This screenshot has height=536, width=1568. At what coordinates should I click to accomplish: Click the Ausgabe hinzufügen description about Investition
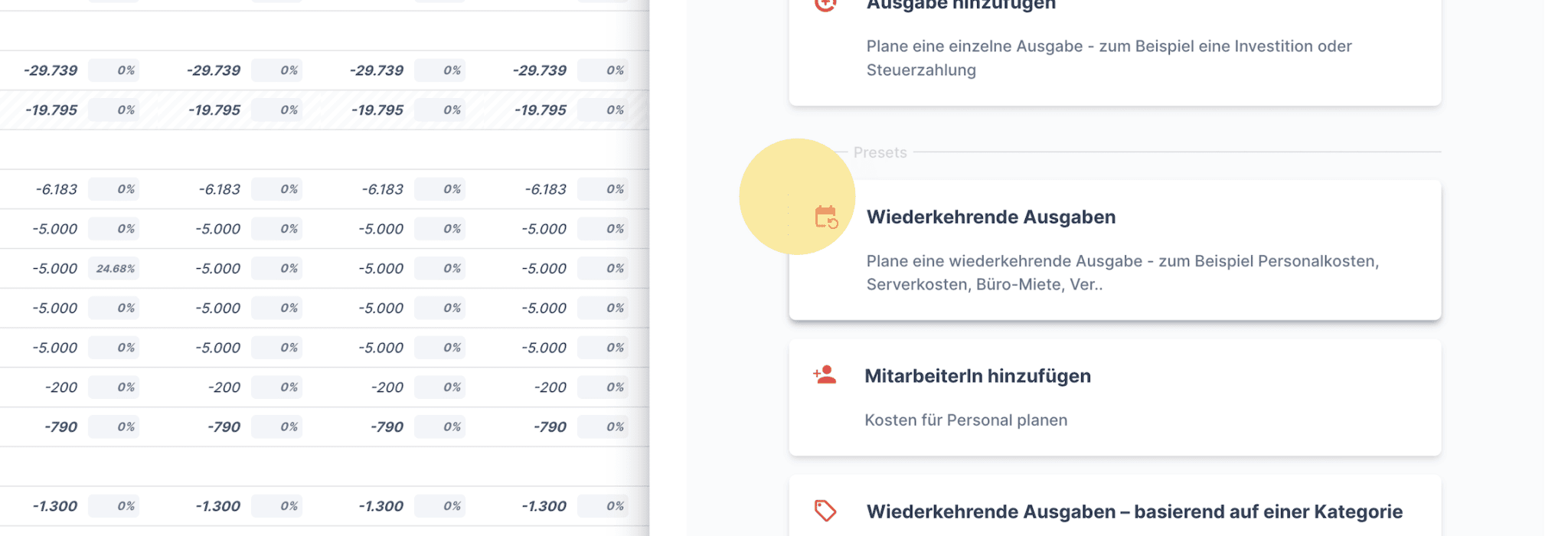point(1109,58)
